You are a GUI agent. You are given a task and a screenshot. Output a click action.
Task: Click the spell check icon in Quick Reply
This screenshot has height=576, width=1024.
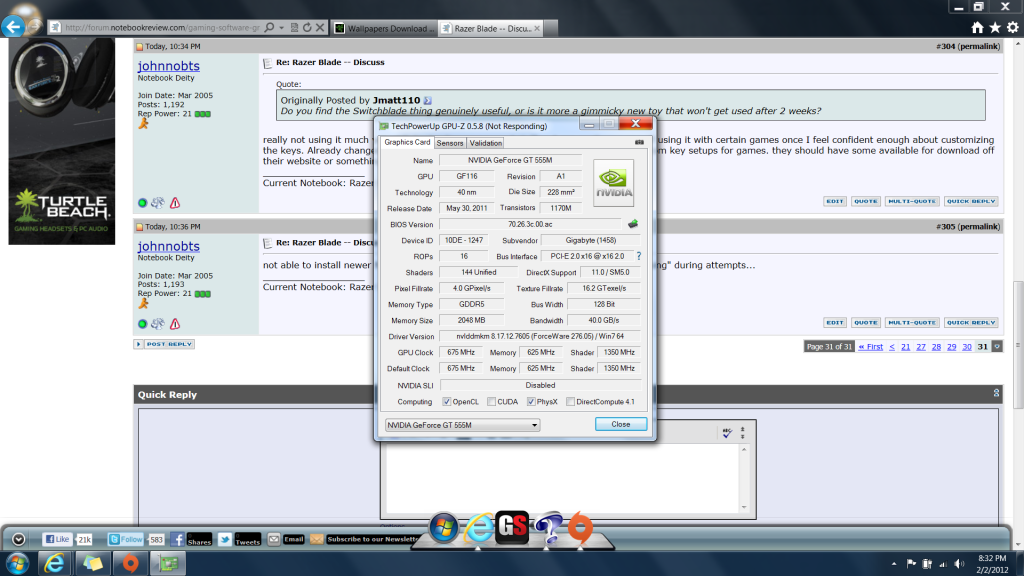coord(727,432)
